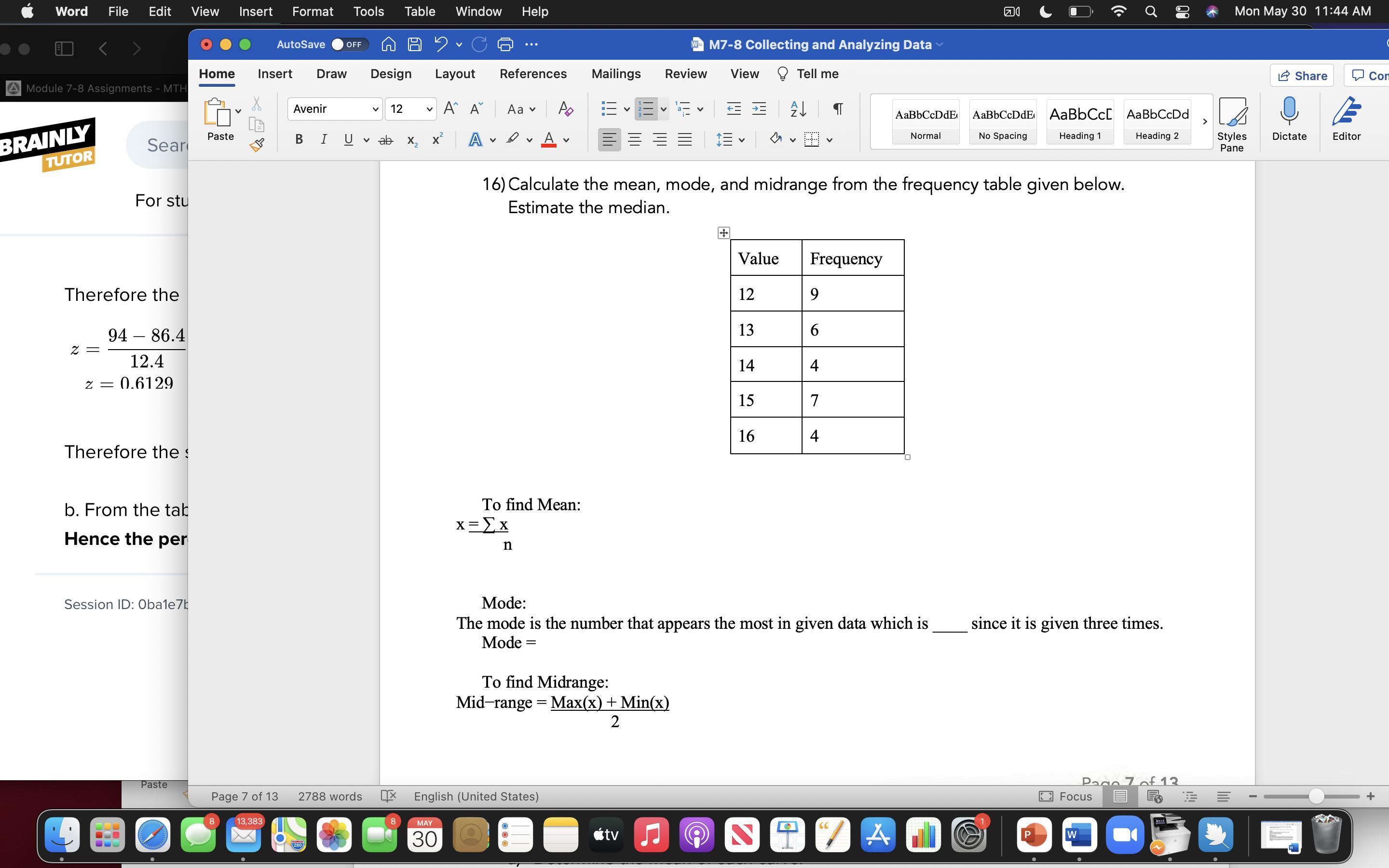Apply Superscript formatting
Screen dimensions: 1389x868
point(437,139)
